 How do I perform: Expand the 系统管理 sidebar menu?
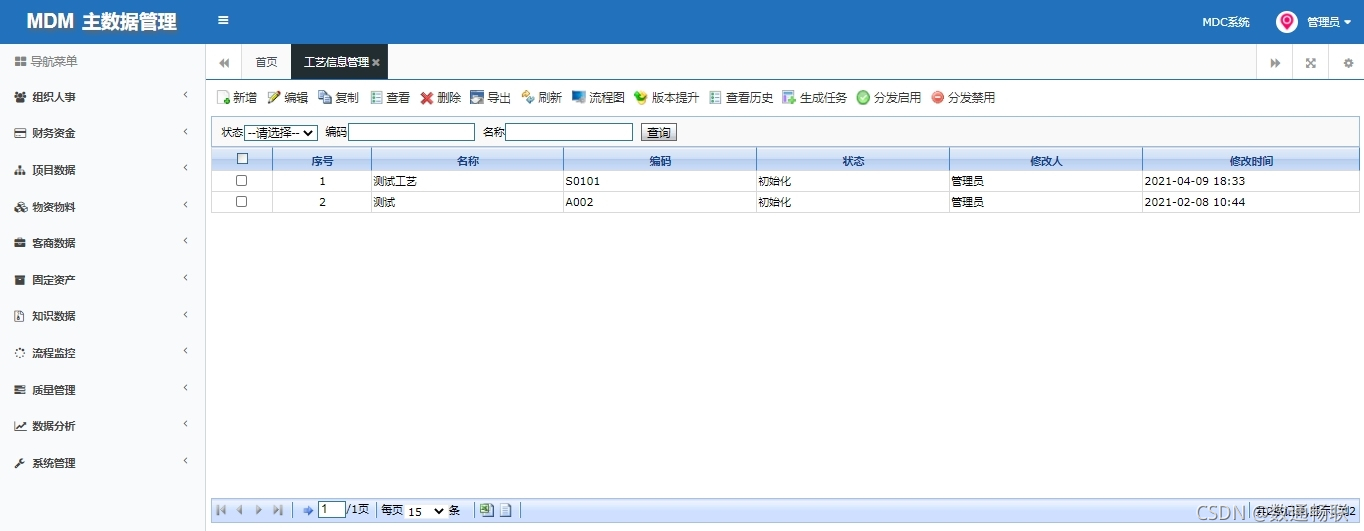pyautogui.click(x=102, y=463)
